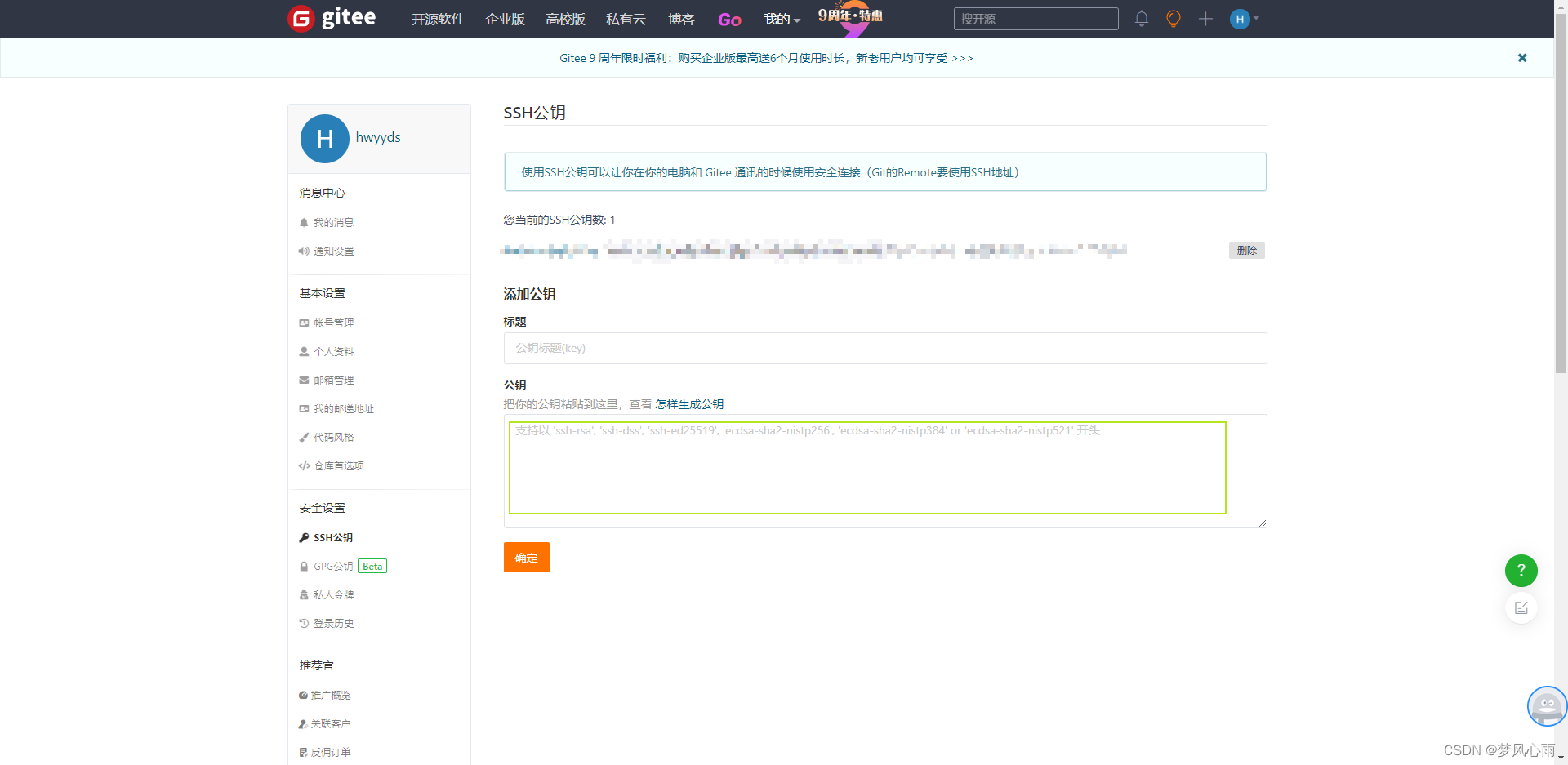The image size is (1568, 765).
Task: Select SSH公钥 in sidebar
Action: (x=327, y=537)
